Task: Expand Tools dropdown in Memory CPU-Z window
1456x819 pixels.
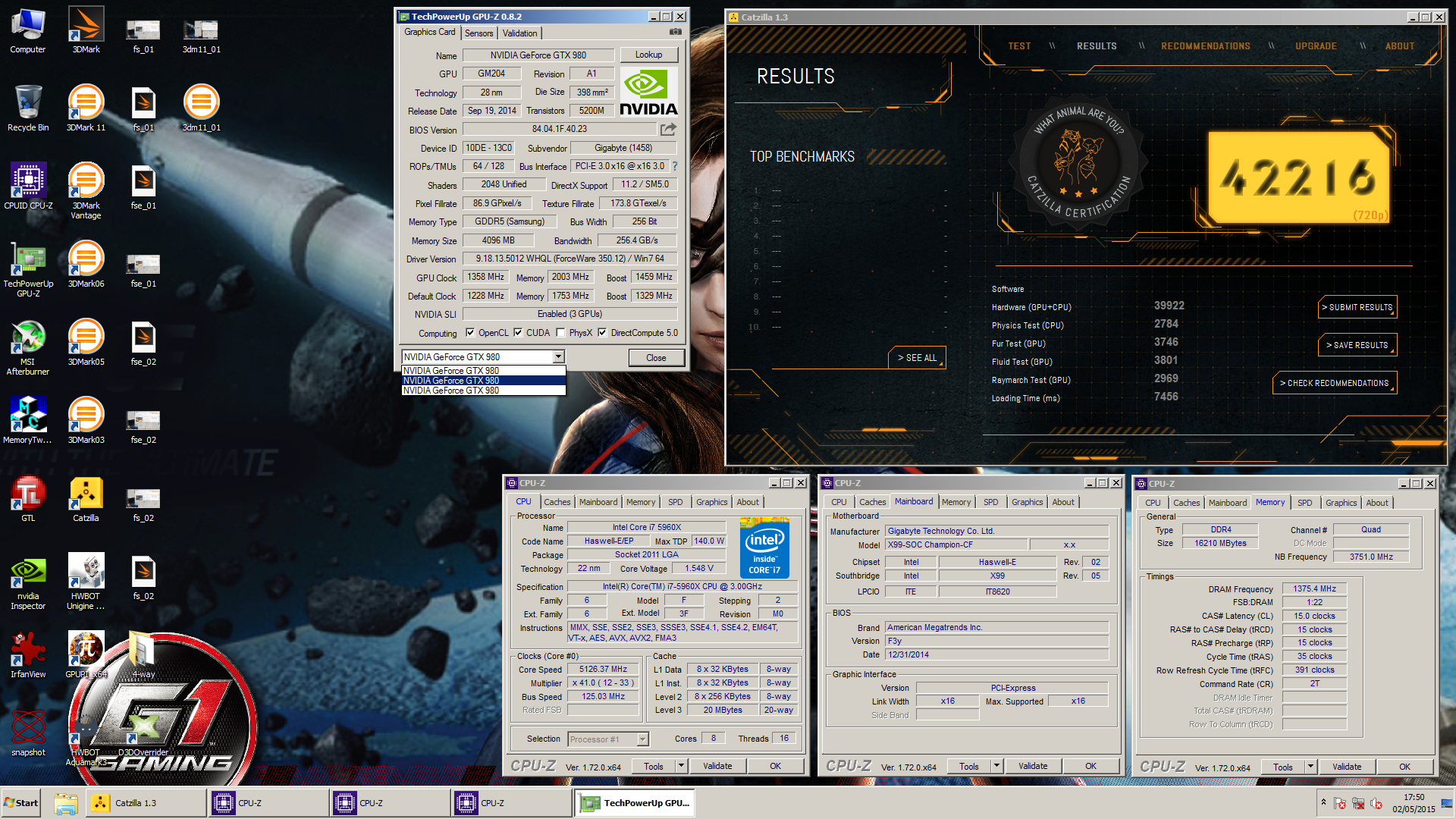Action: point(1310,767)
